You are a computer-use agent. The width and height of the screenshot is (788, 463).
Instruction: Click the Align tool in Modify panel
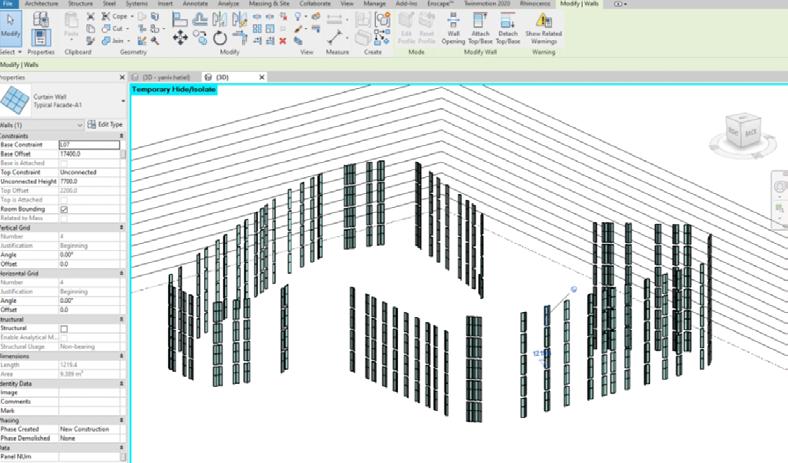tap(179, 20)
